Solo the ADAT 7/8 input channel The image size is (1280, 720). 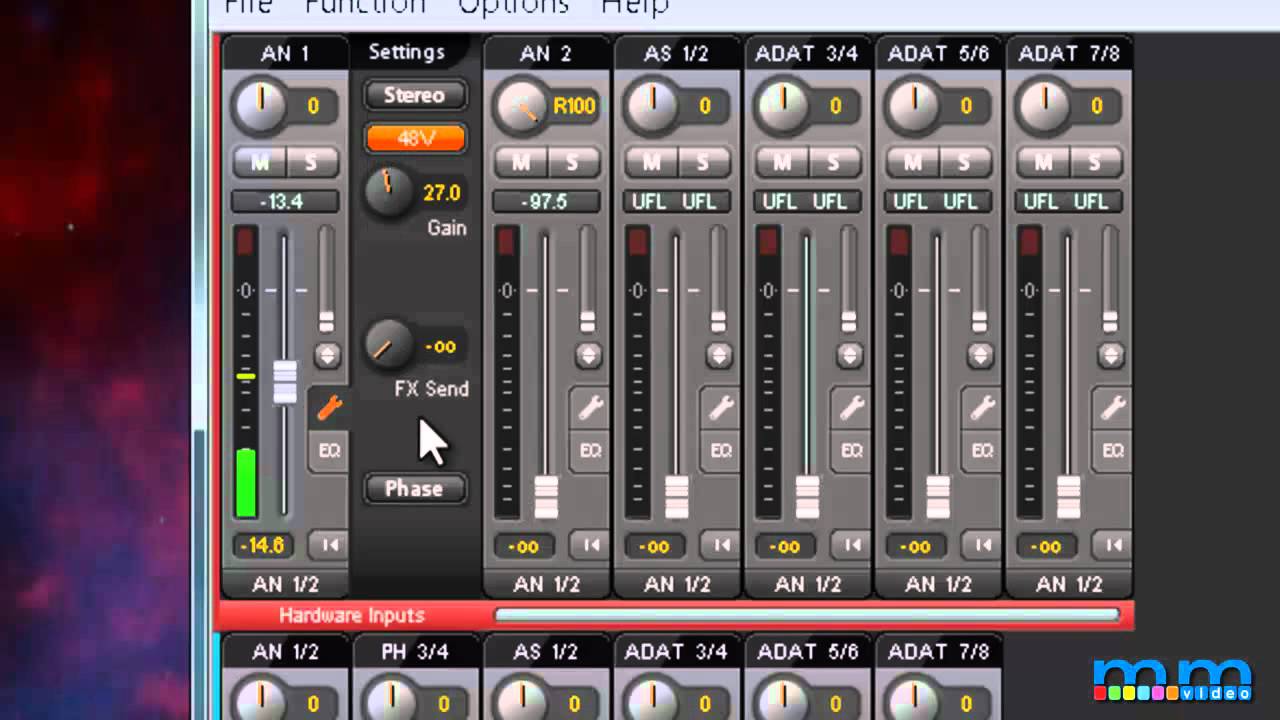click(1095, 162)
